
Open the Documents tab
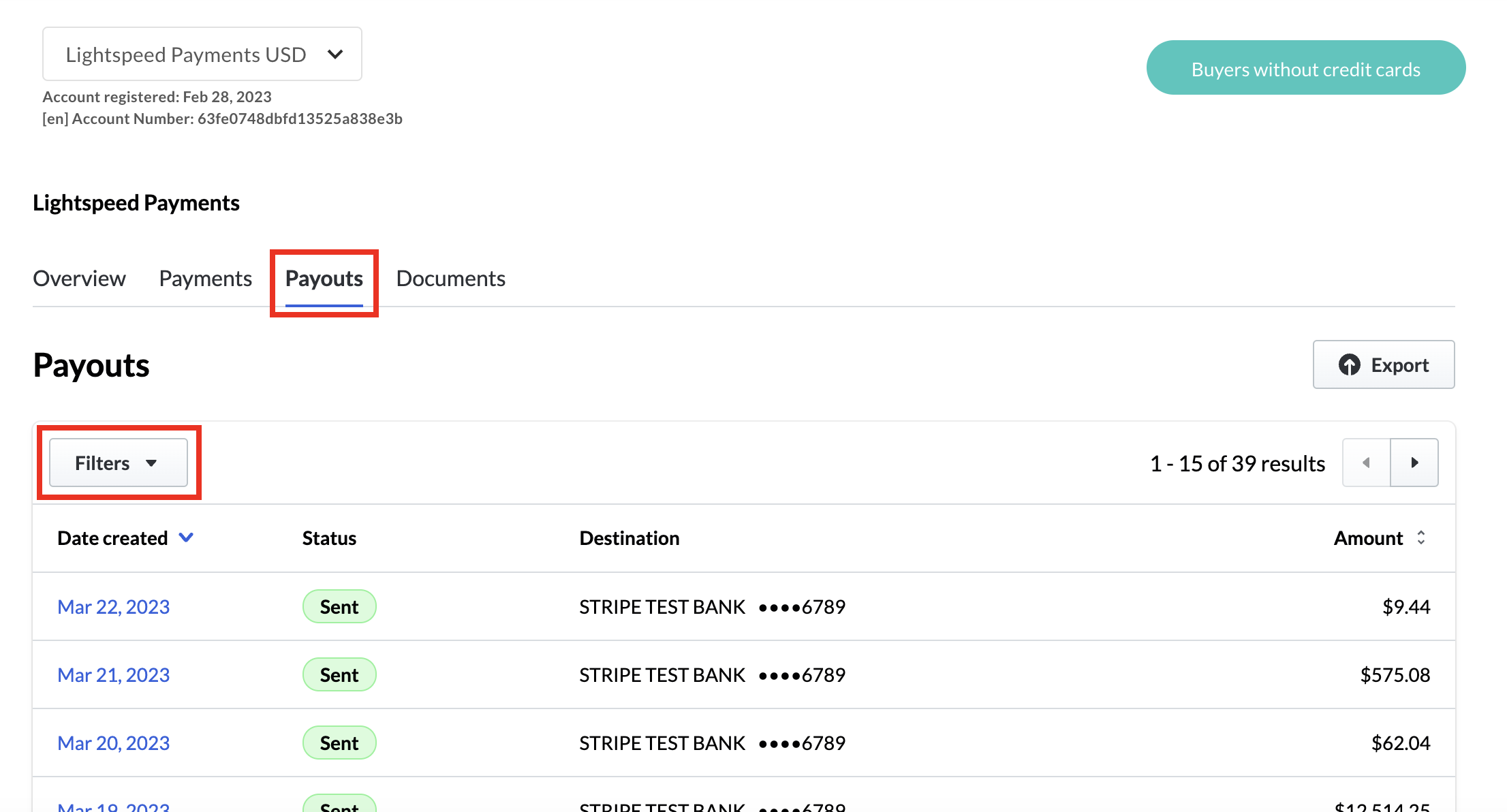pyautogui.click(x=450, y=279)
